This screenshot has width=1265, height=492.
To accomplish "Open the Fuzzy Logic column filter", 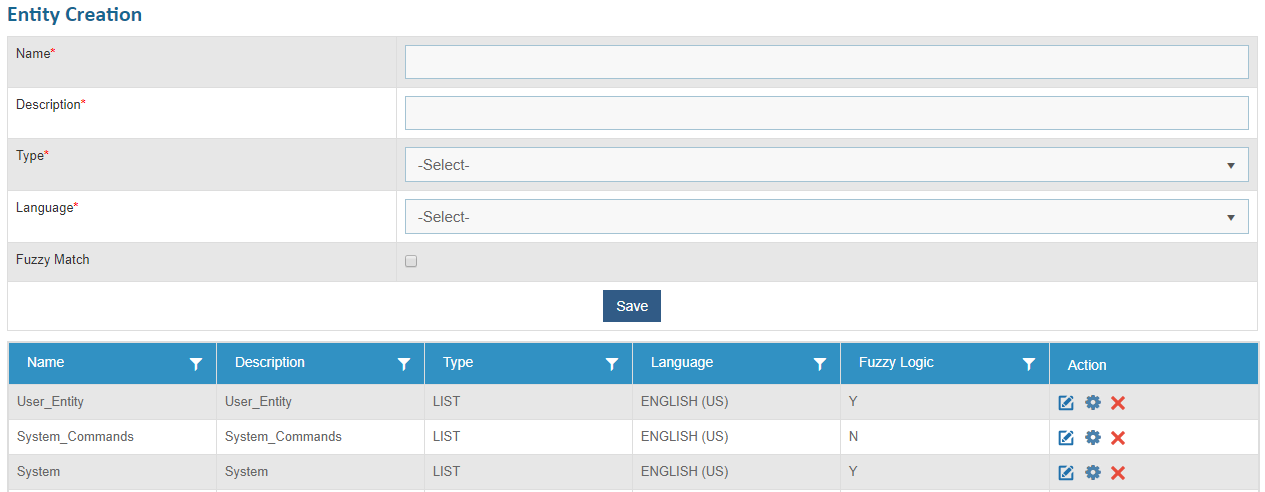I will (1028, 365).
